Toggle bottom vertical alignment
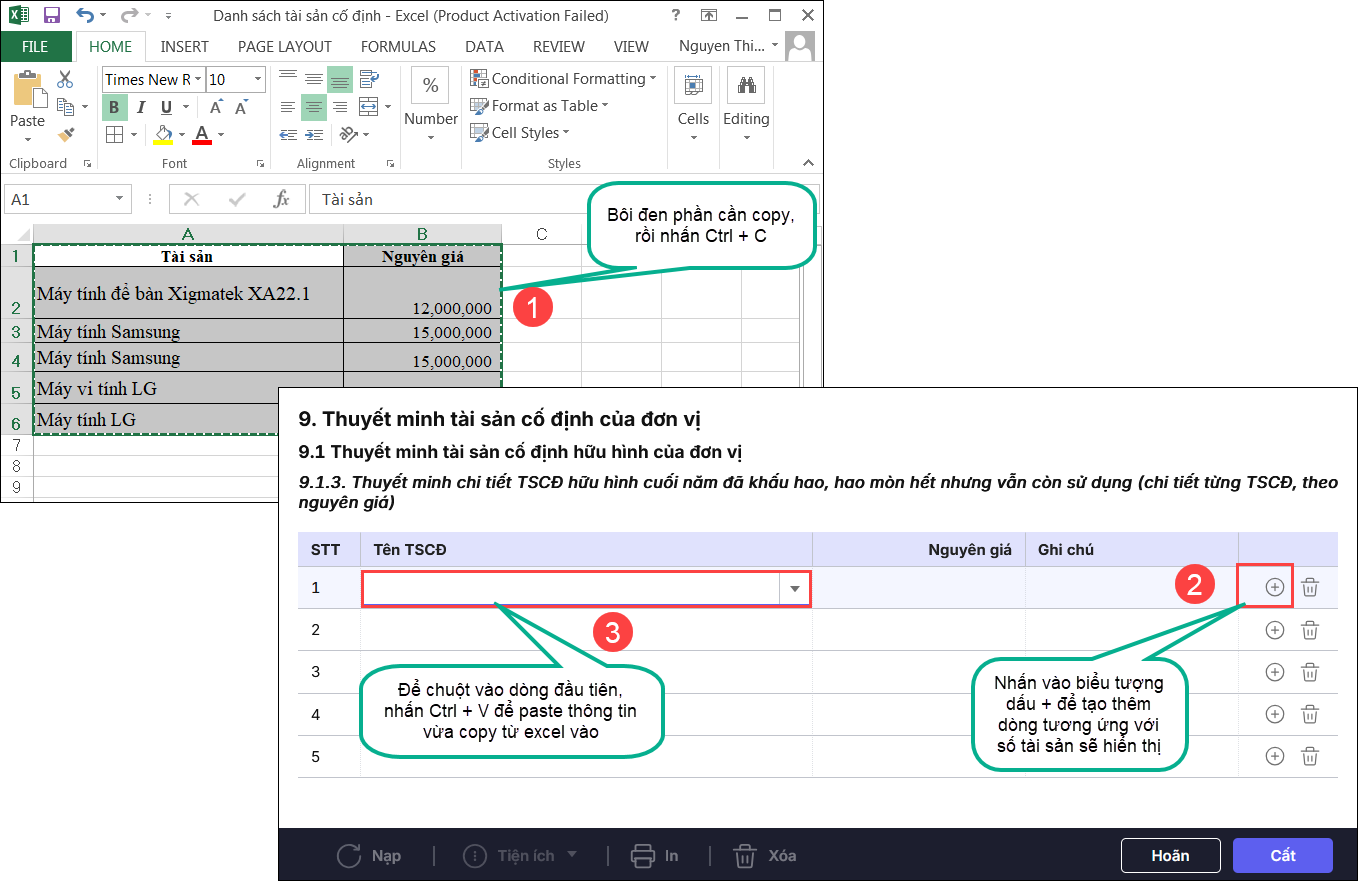 tap(340, 79)
